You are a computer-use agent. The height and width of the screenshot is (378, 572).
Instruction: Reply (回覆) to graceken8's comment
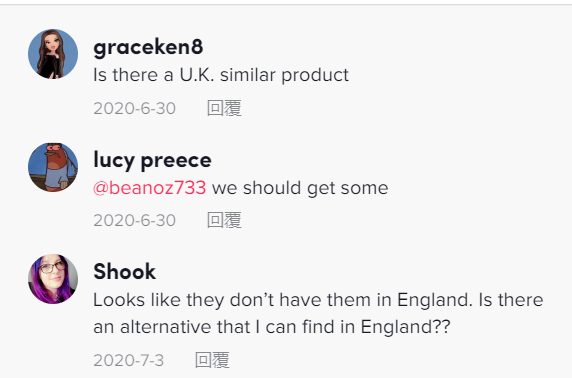224,108
